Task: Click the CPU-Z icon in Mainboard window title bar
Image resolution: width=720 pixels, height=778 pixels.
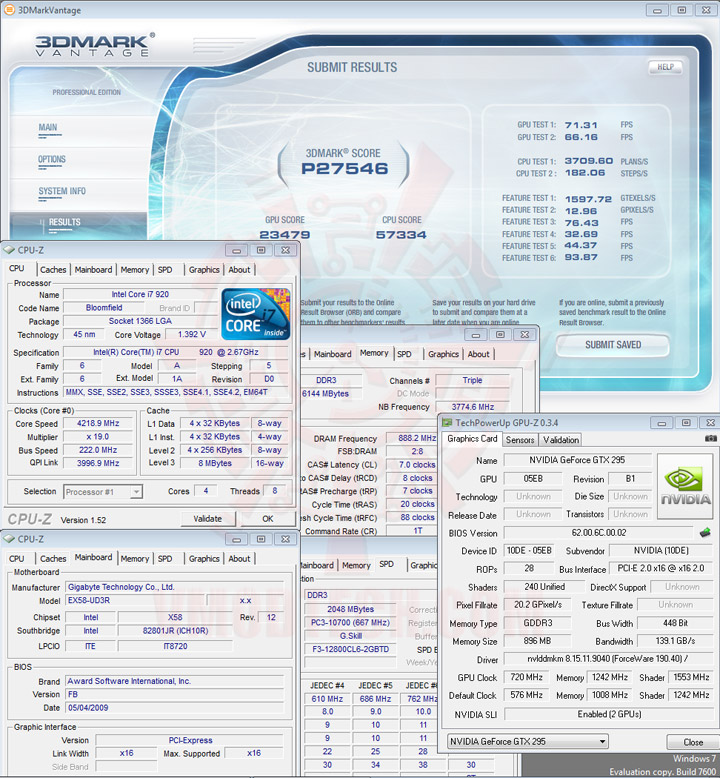Action: [9, 538]
